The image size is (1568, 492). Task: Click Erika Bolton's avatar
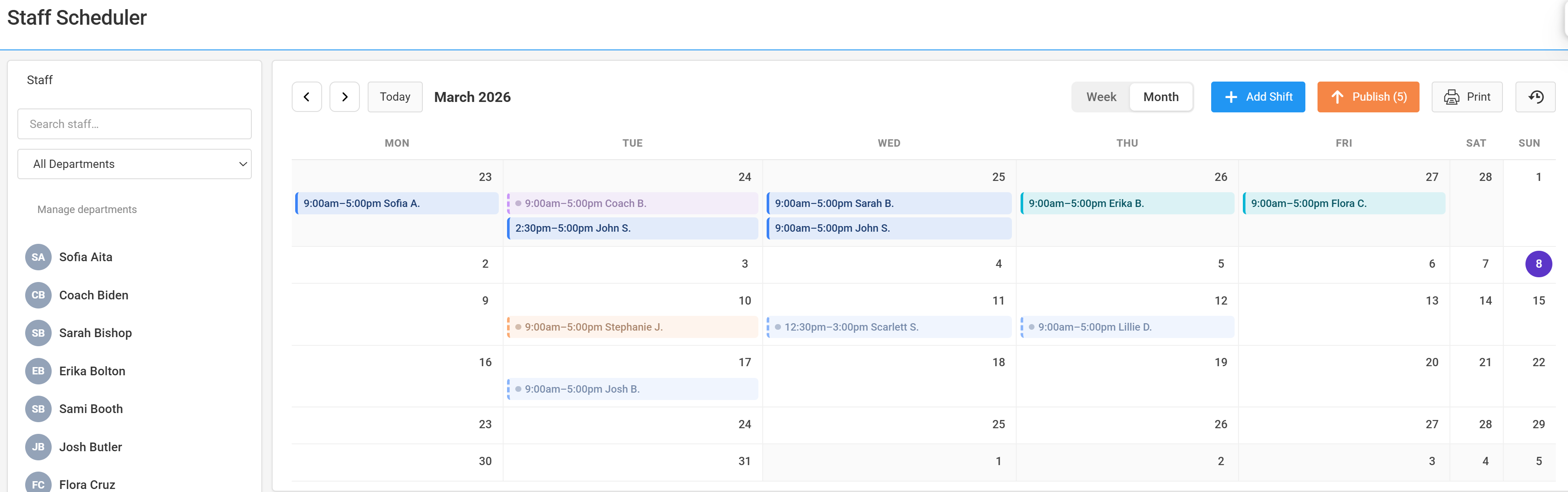(x=38, y=371)
